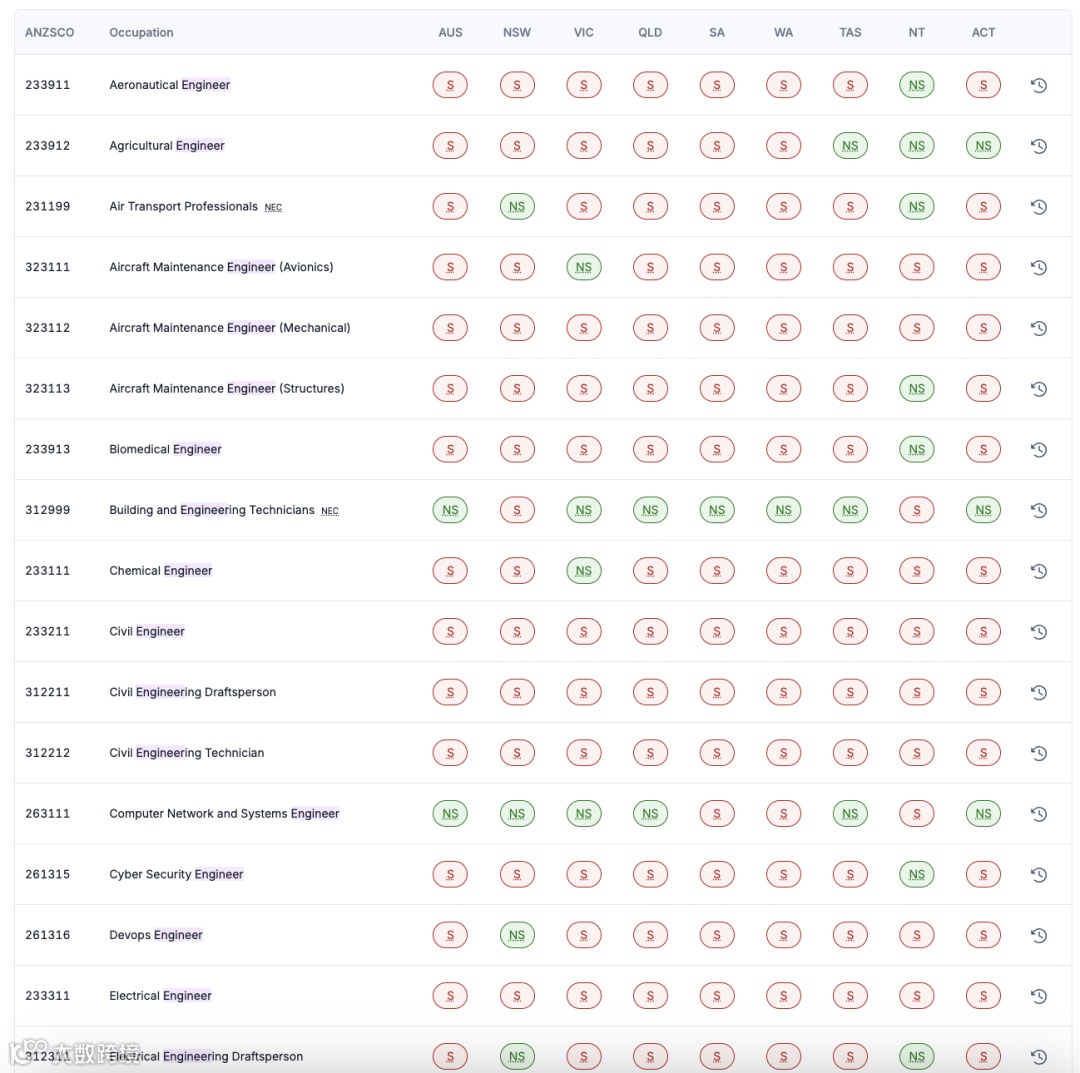
Task: Click the Cyber Security Engineer occupation name
Action: (176, 874)
